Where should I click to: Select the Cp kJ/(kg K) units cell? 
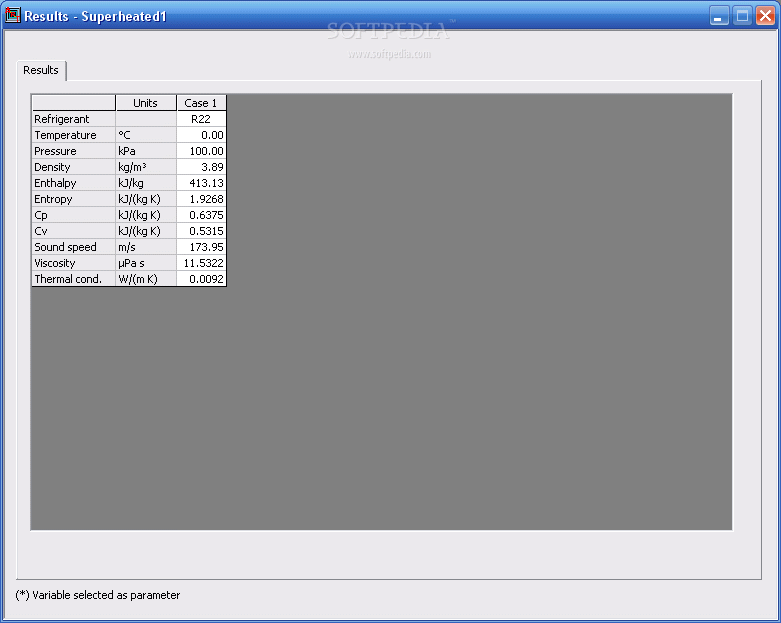146,215
